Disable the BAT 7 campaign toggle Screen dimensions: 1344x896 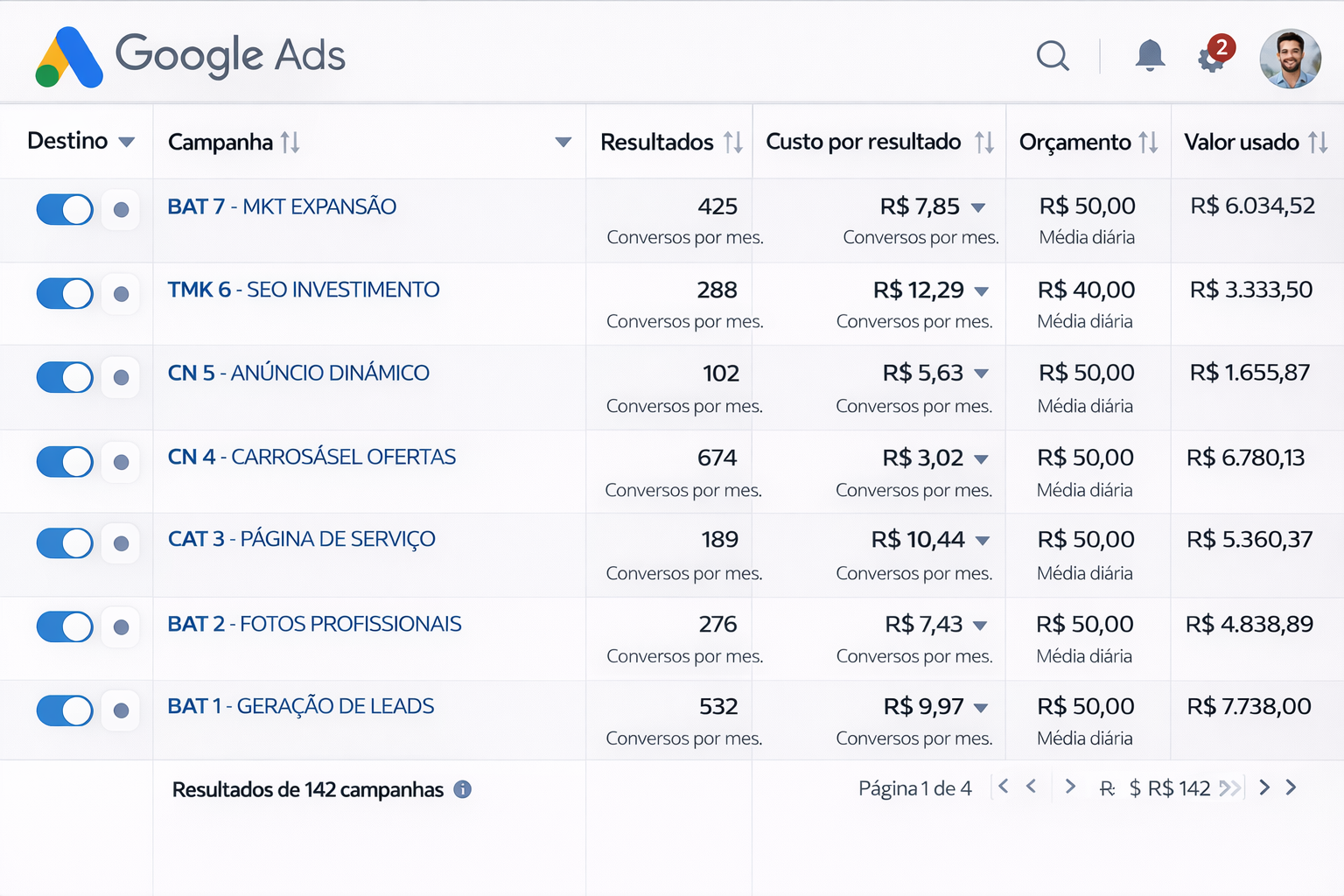(x=65, y=210)
